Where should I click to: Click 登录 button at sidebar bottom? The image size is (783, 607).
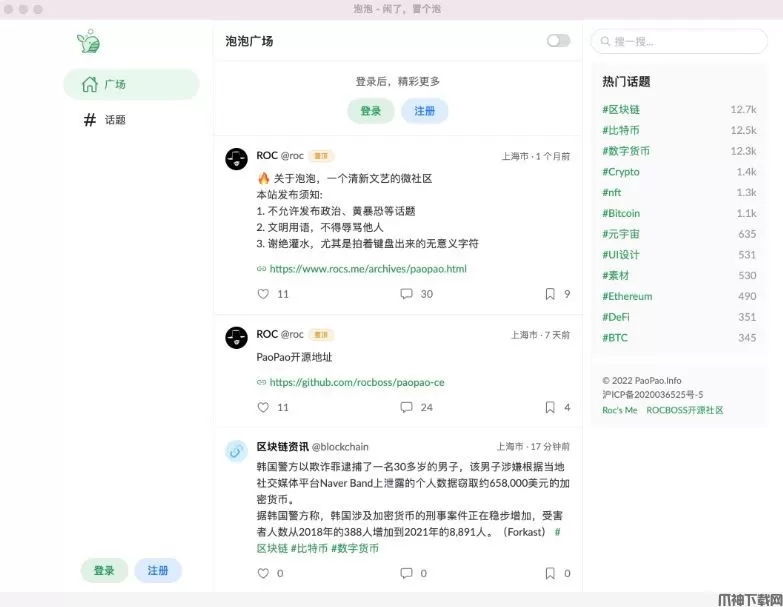(x=104, y=571)
